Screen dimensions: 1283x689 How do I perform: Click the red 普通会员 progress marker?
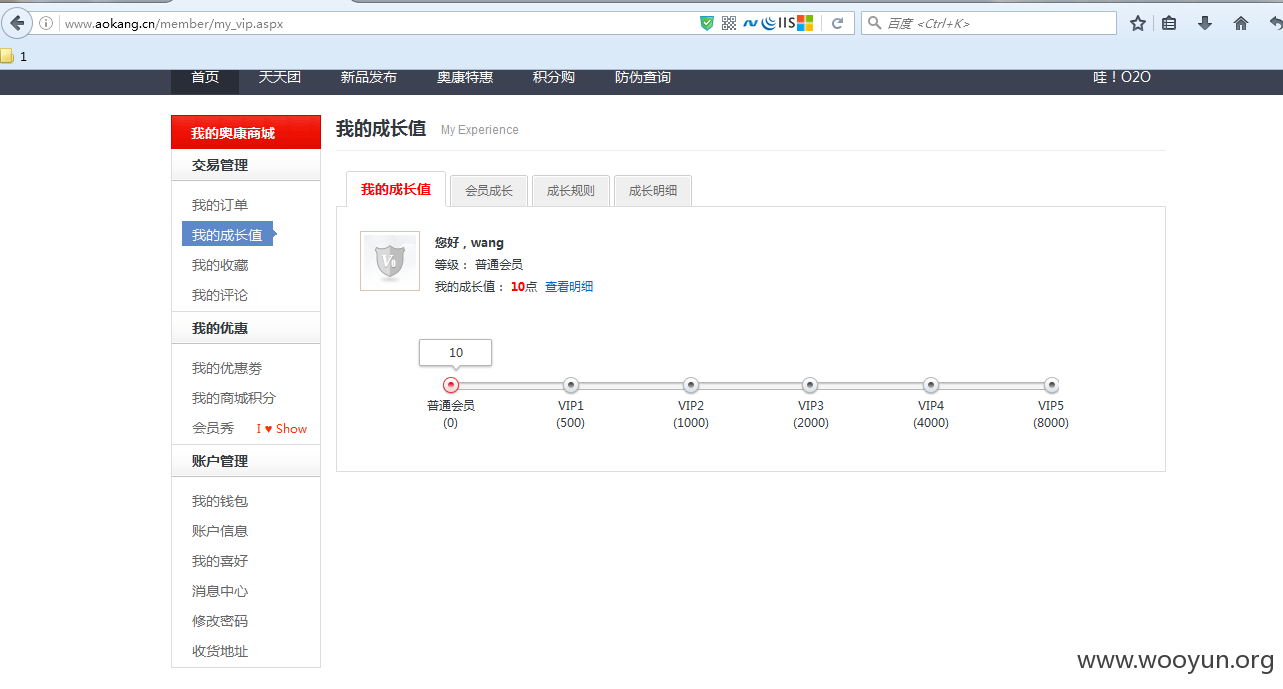point(451,385)
